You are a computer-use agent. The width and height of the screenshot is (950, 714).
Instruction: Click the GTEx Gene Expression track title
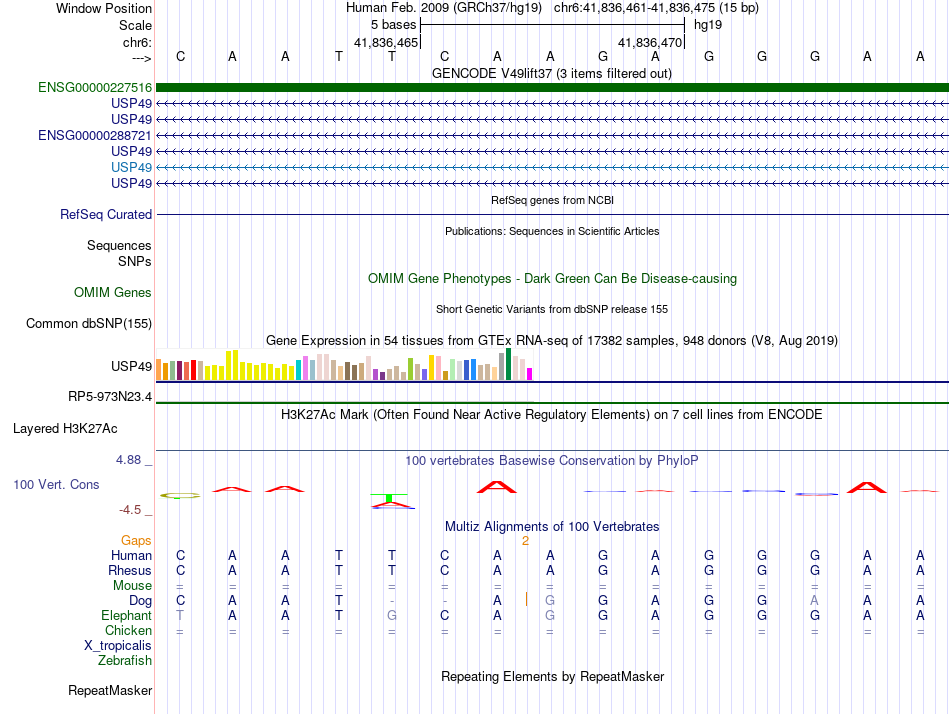click(552, 341)
